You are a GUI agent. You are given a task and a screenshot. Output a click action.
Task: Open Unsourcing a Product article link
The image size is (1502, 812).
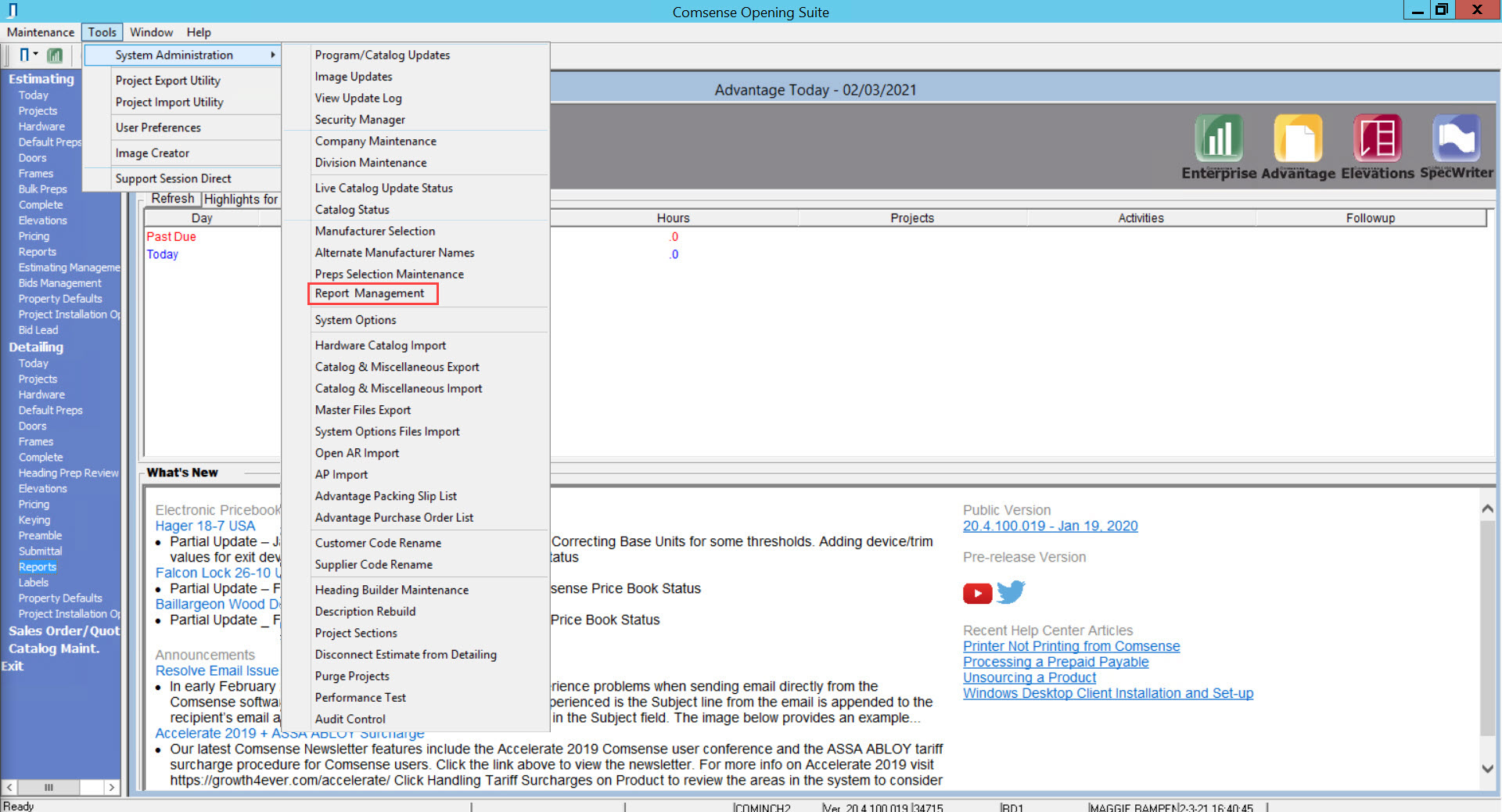[1029, 677]
